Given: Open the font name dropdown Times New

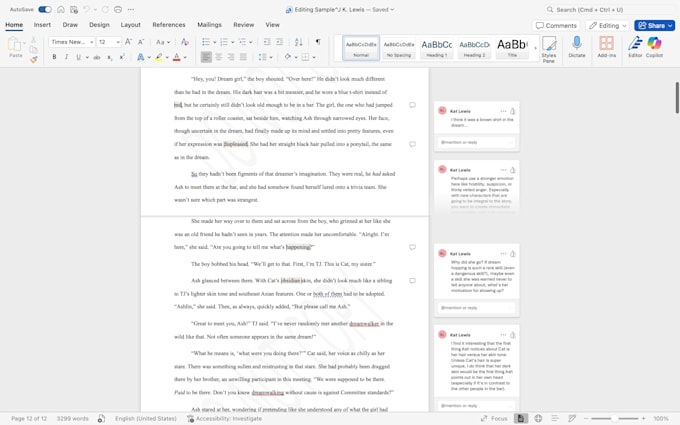Looking at the screenshot, I should (x=72, y=42).
